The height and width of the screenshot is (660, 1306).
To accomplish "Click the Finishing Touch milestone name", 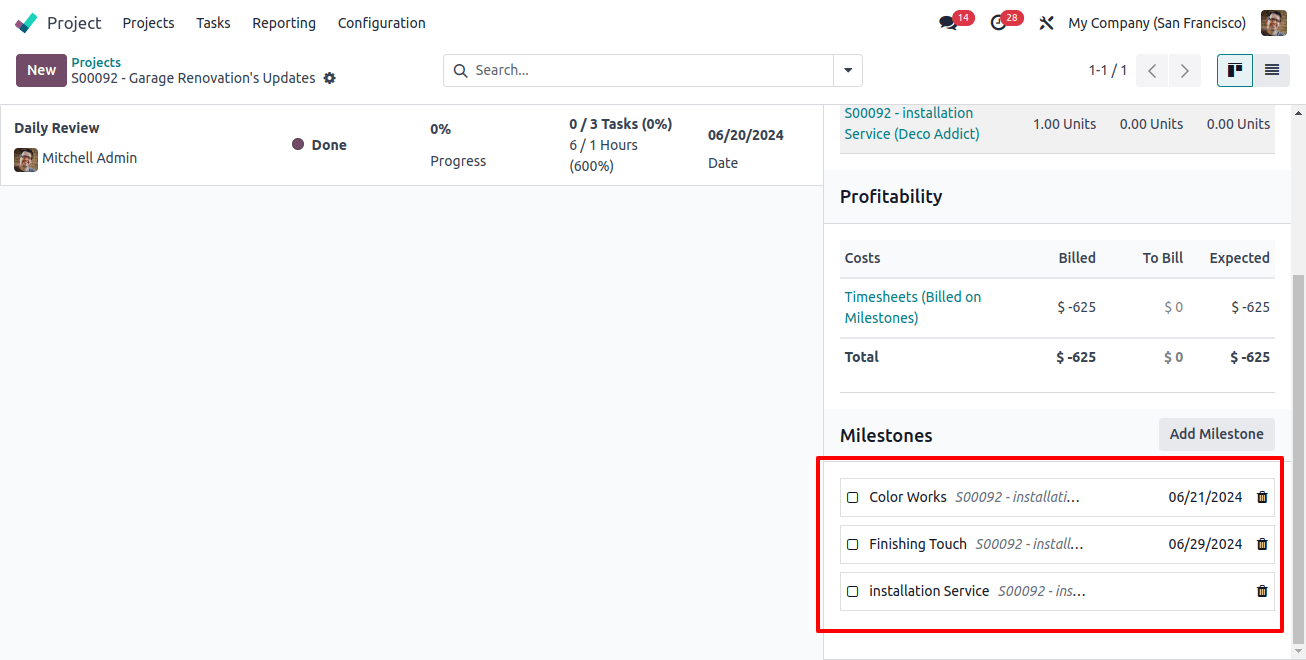I will [918, 544].
